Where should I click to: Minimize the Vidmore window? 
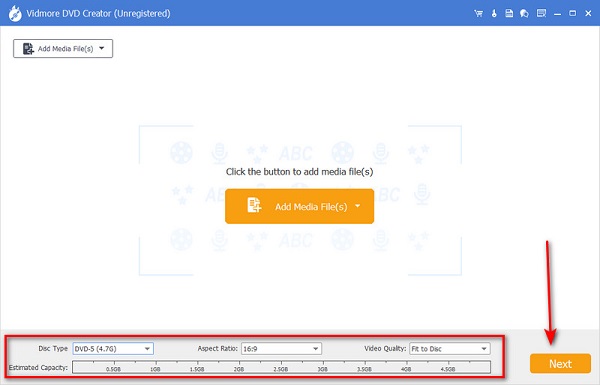point(558,14)
